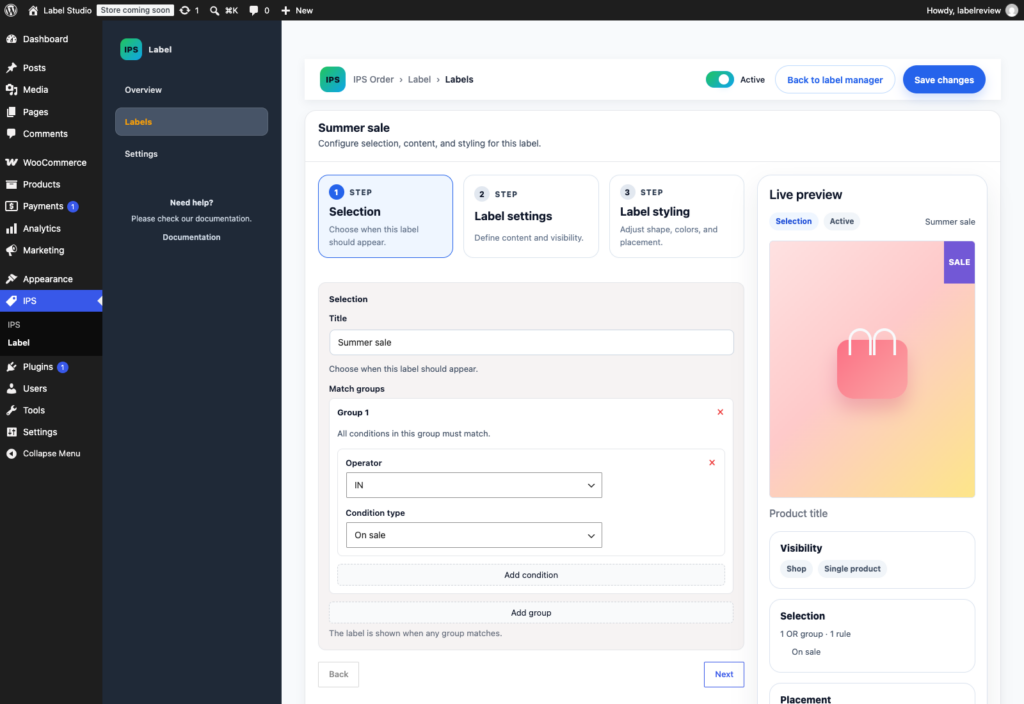1024x704 pixels.
Task: Click the Next button
Action: click(x=724, y=674)
